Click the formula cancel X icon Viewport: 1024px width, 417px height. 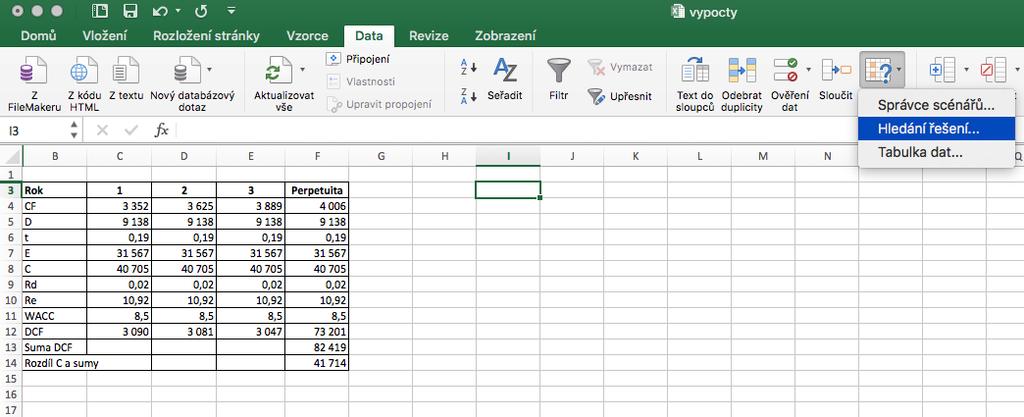click(x=102, y=130)
